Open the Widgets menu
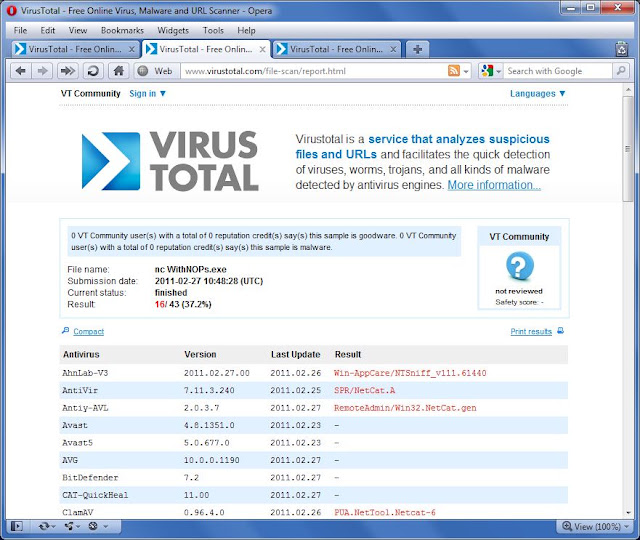 click(173, 30)
